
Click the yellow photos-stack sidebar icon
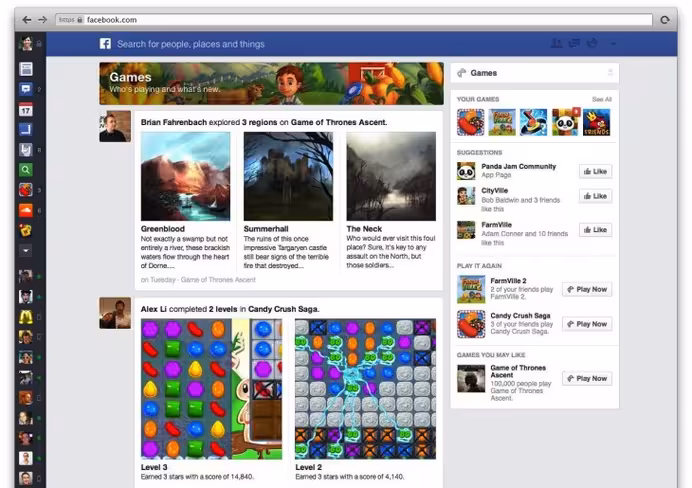tap(26, 230)
